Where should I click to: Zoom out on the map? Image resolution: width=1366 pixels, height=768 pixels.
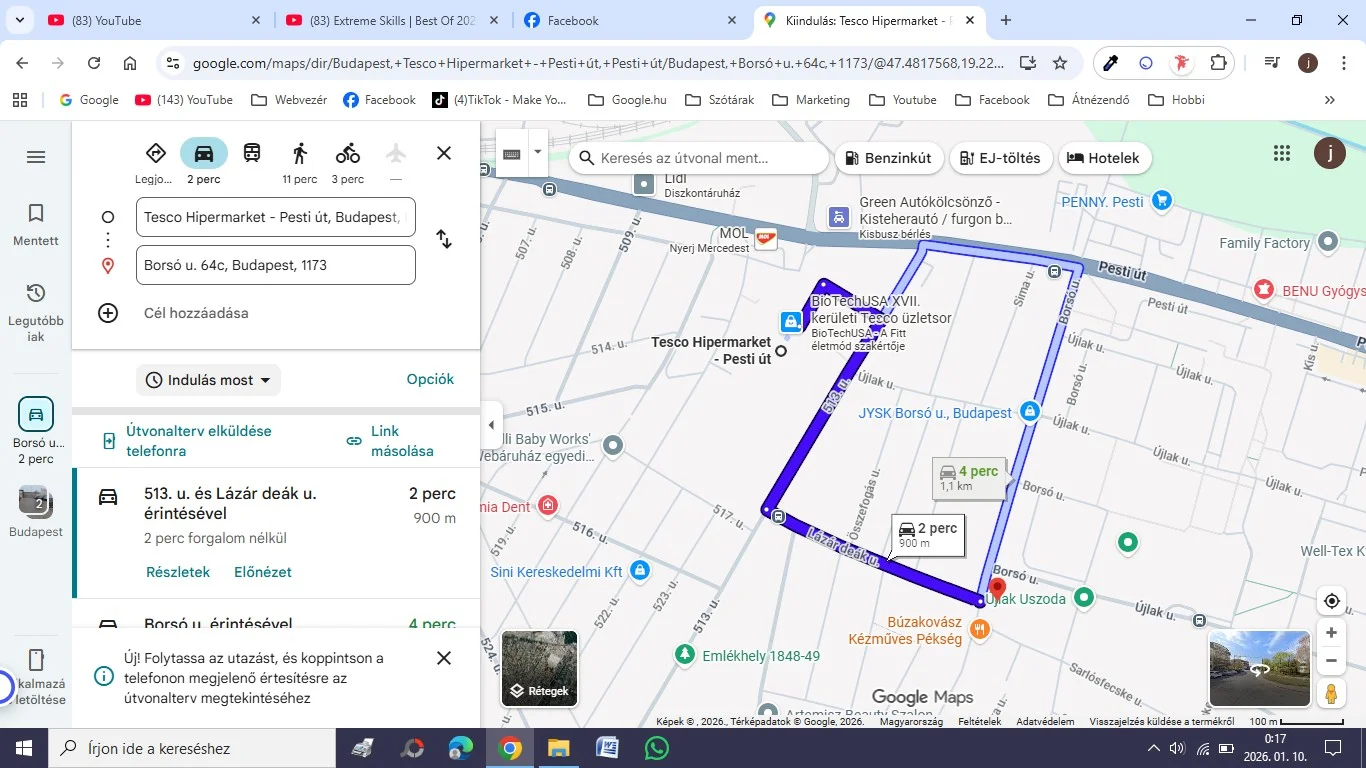coord(1331,660)
